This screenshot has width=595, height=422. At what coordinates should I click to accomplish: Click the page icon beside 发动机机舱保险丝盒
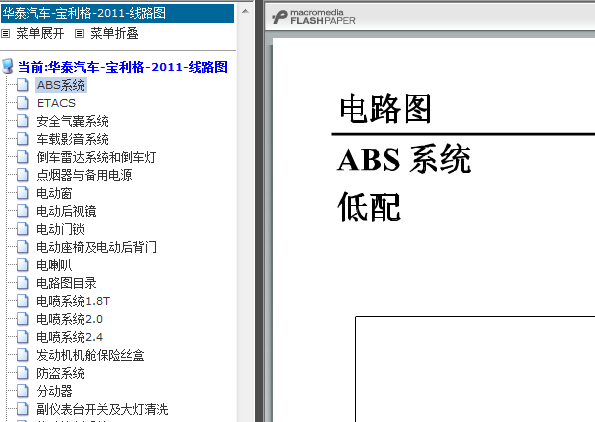[23, 355]
